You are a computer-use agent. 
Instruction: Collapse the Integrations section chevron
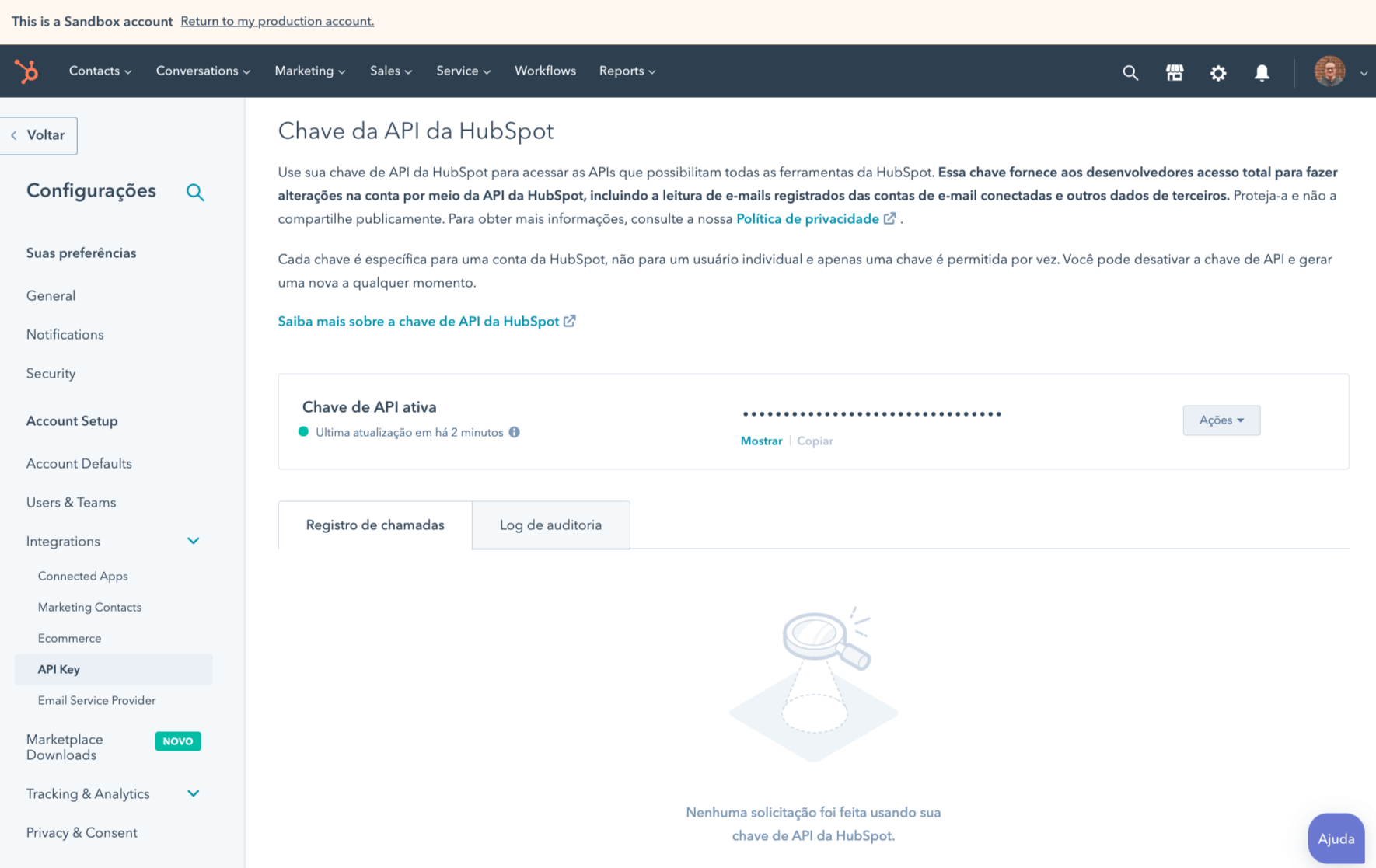coord(194,541)
